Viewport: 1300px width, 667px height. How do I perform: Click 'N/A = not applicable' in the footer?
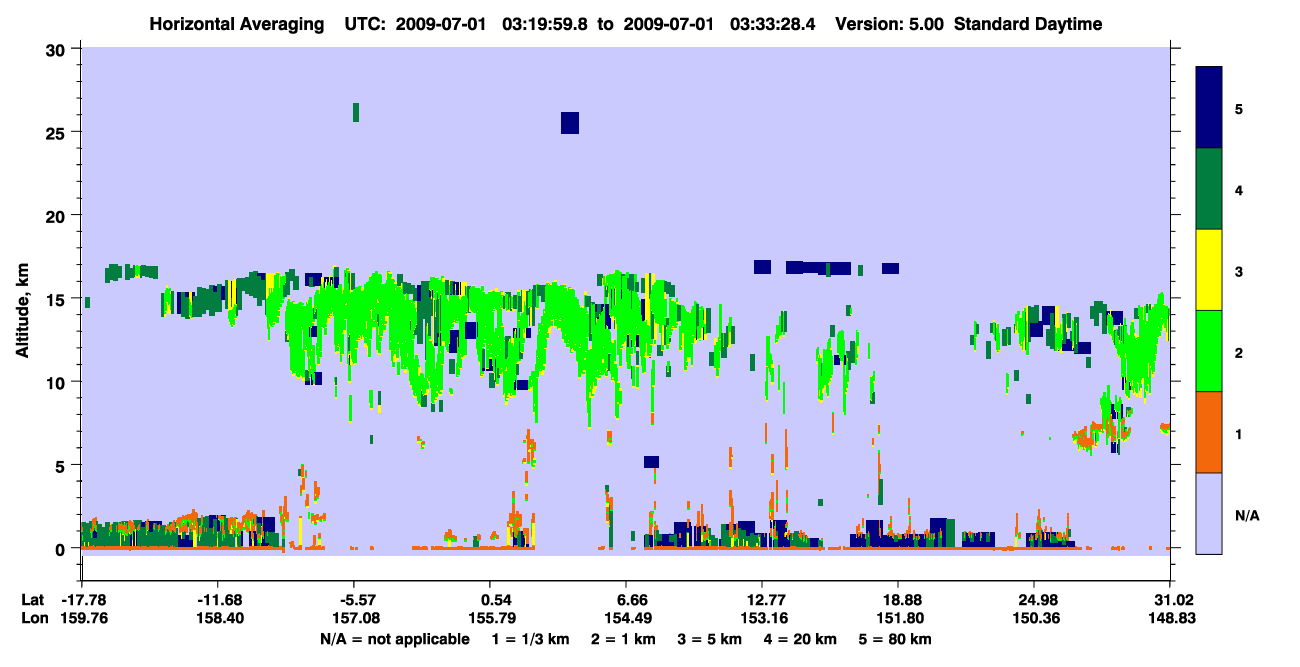point(394,639)
